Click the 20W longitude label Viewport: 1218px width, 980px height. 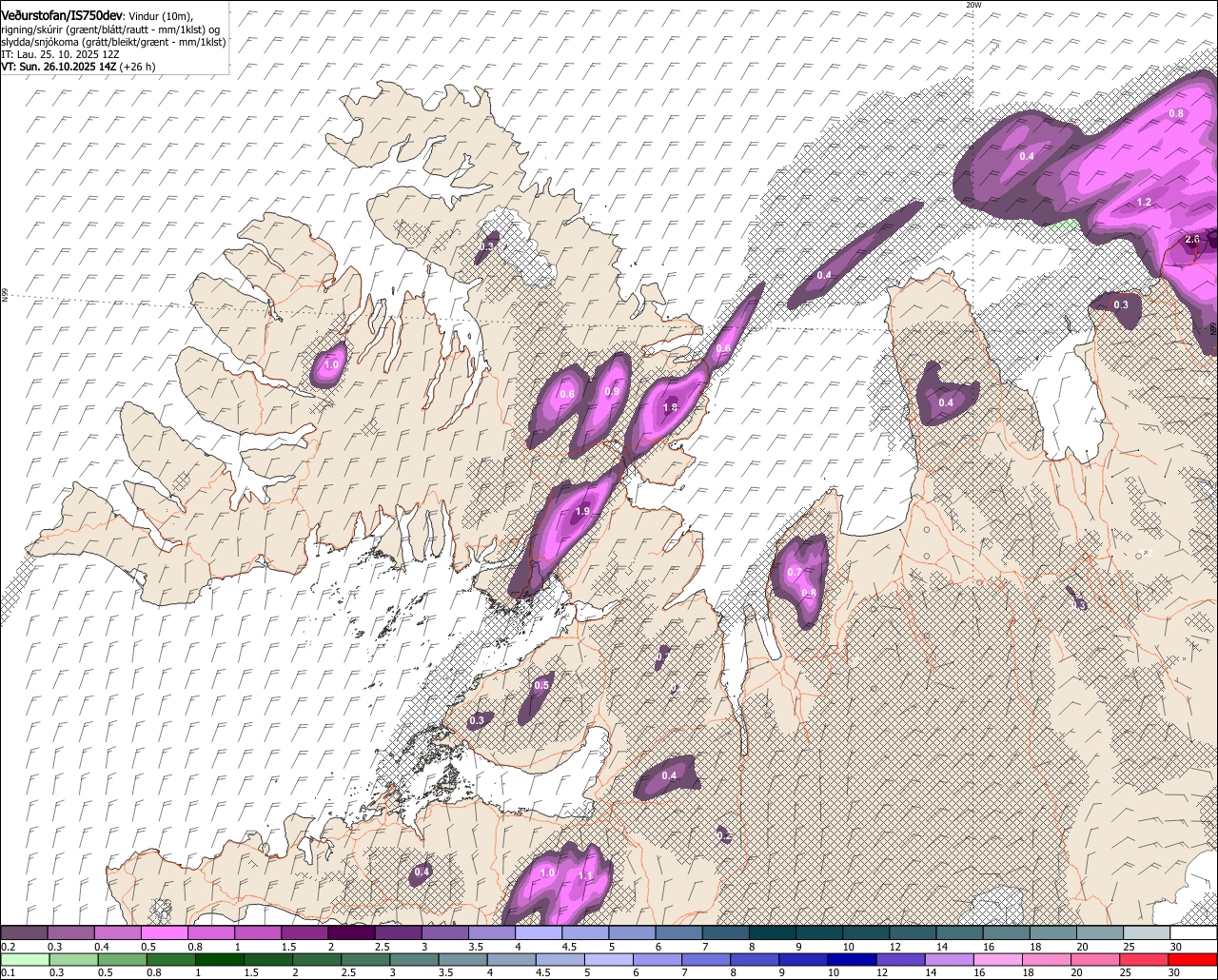[972, 5]
